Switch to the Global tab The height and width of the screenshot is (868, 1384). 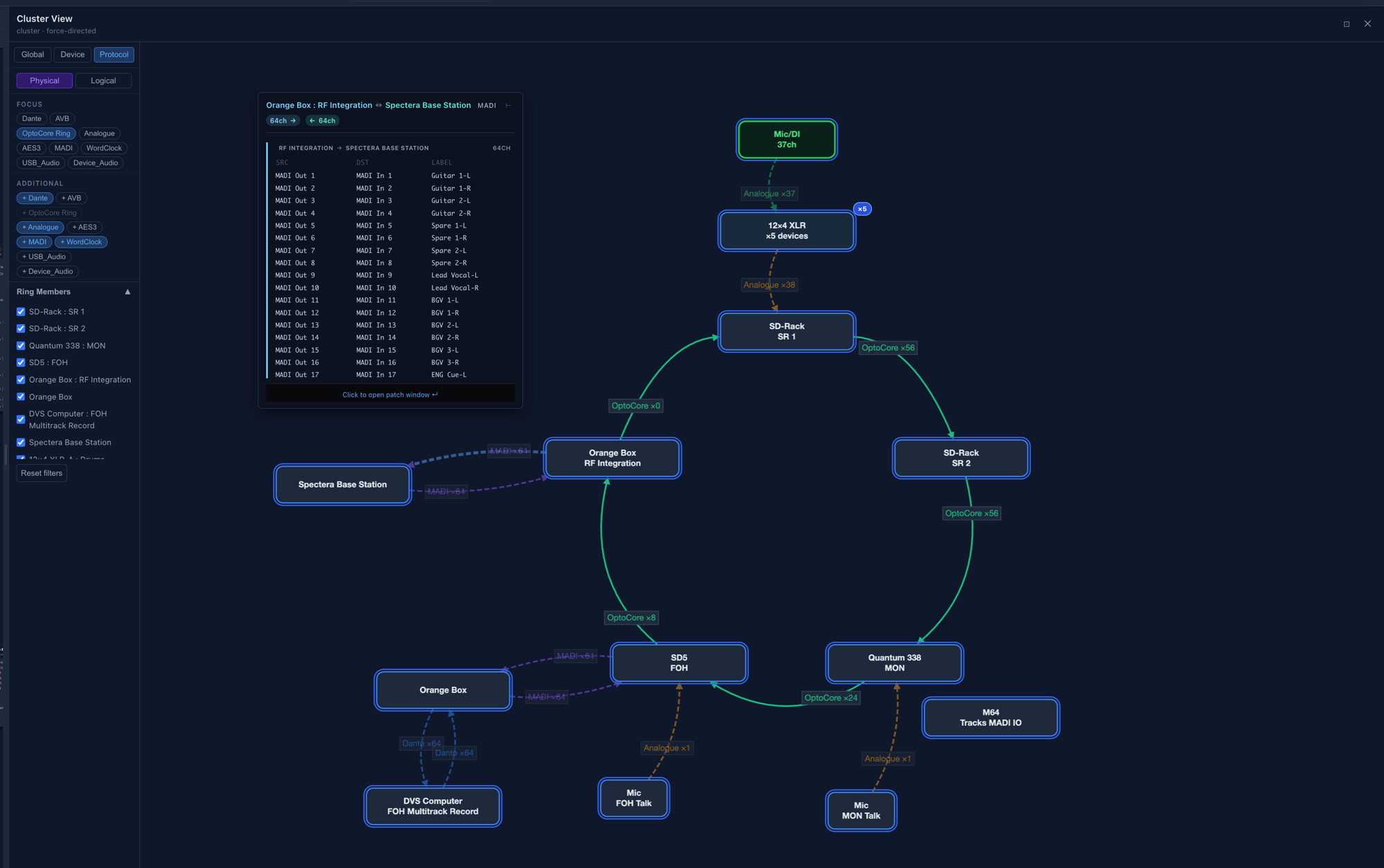[33, 55]
